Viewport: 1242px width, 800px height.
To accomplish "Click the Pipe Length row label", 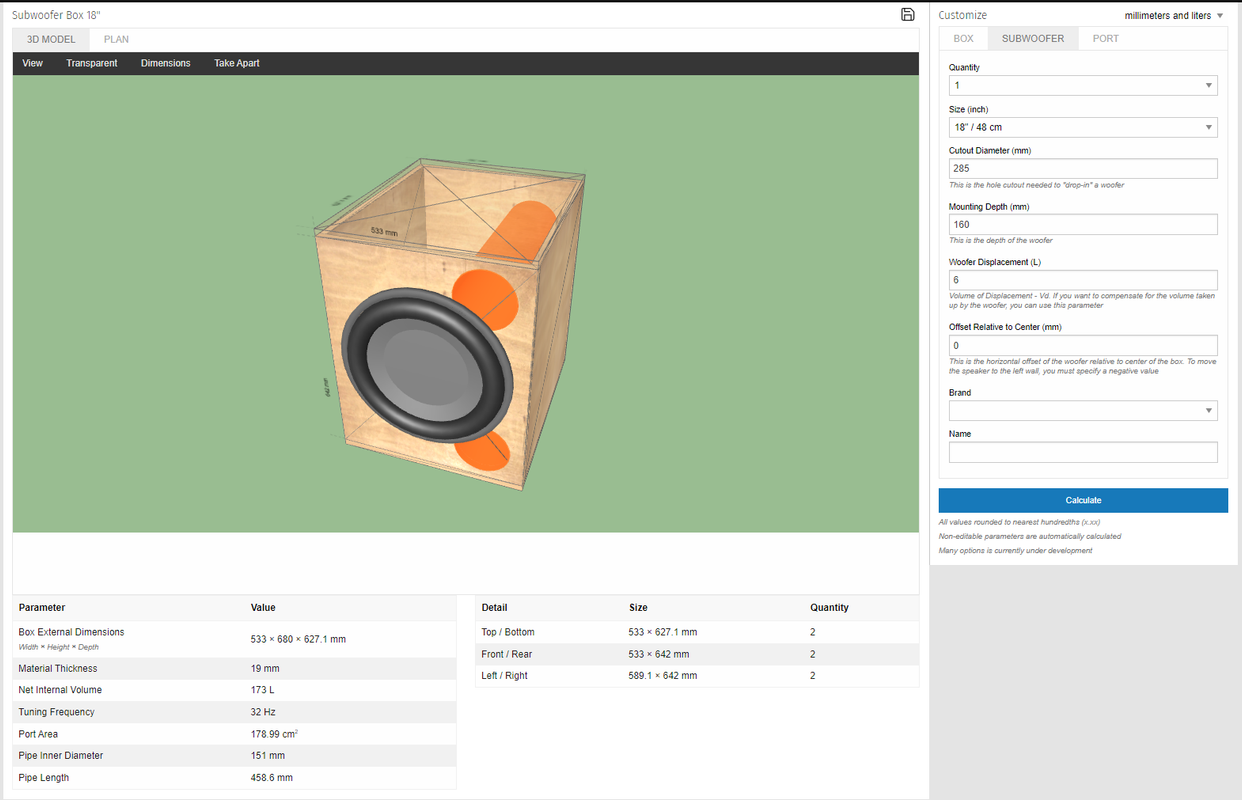I will [x=44, y=777].
